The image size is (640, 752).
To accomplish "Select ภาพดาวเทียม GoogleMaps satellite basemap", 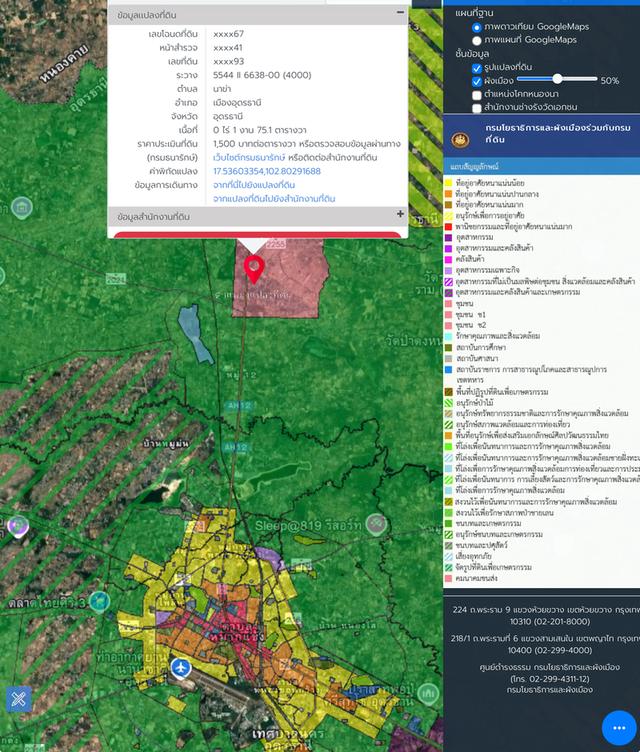I will [x=476, y=26].
